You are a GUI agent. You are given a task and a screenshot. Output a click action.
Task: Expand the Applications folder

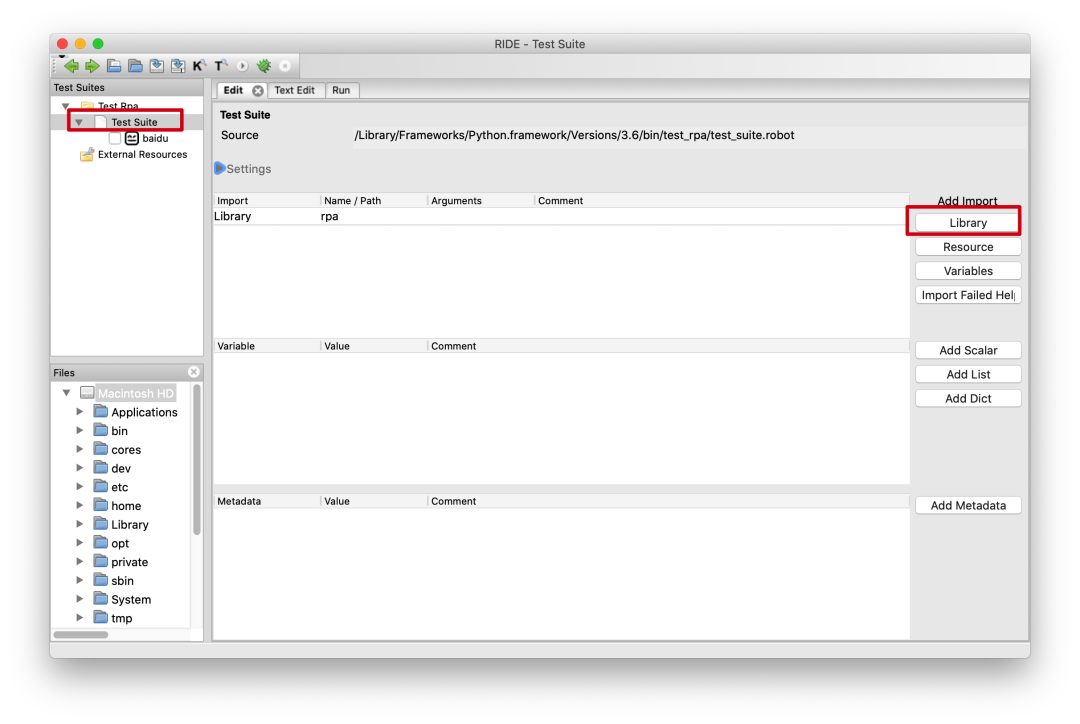click(80, 411)
